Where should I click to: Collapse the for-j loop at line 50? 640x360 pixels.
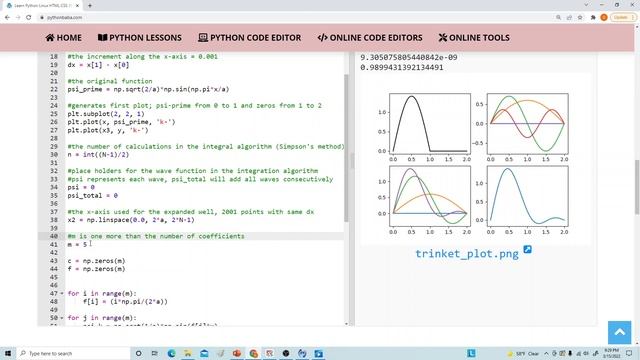pyautogui.click(x=62, y=318)
